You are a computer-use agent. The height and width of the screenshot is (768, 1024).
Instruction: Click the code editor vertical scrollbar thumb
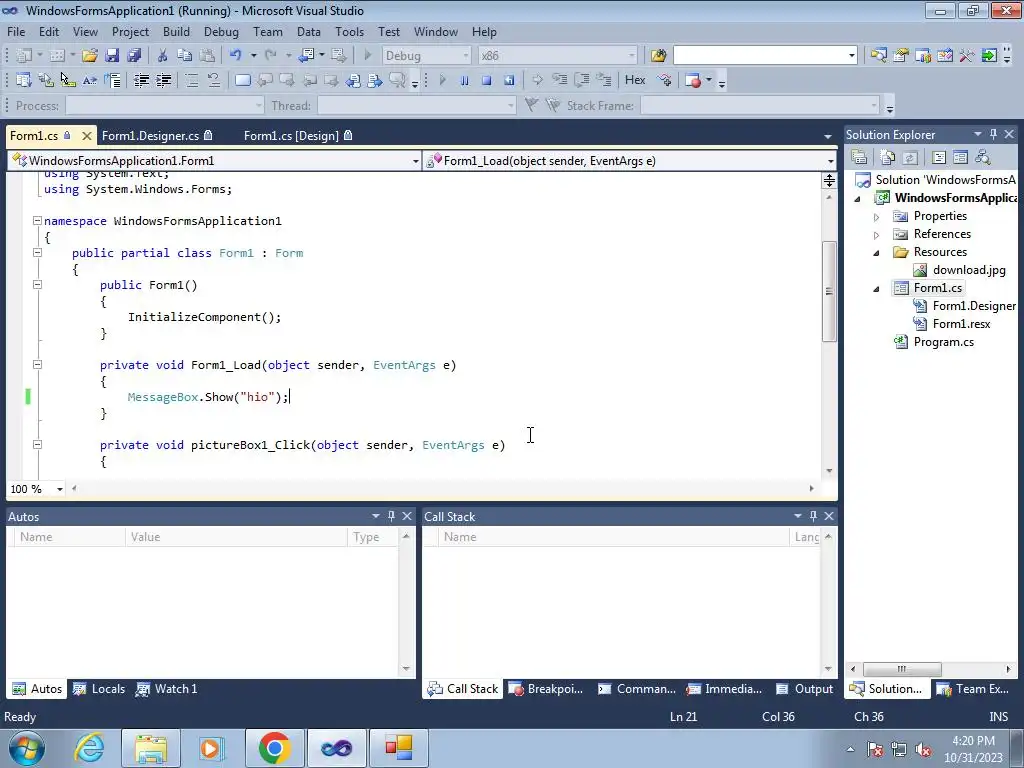(x=829, y=291)
